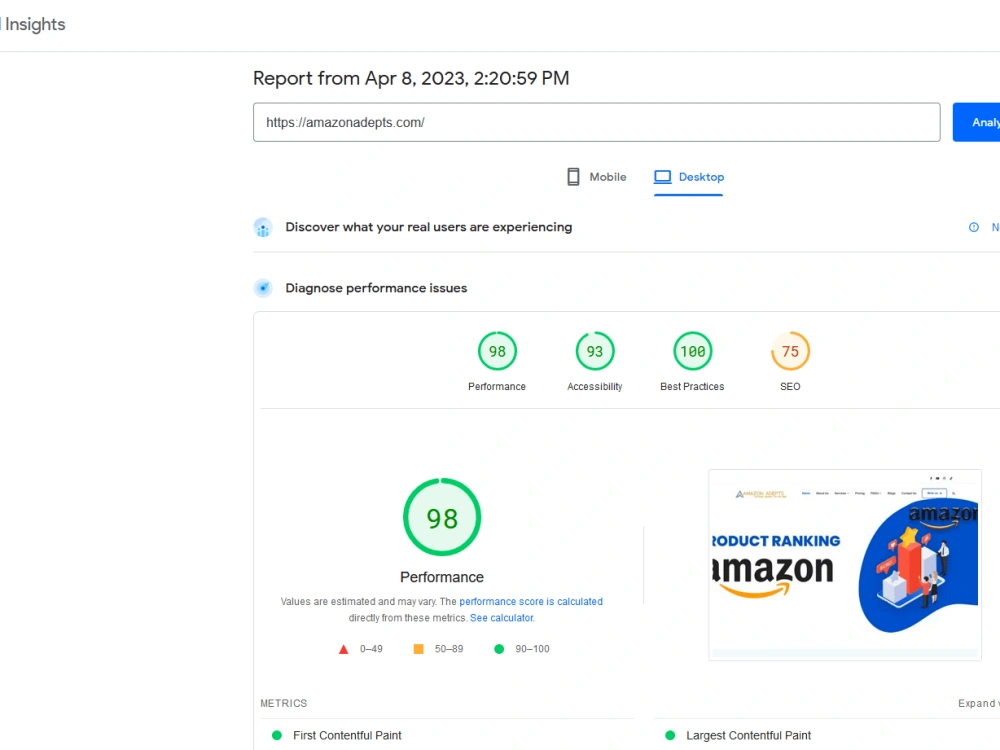The image size is (1000, 750).
Task: Click the green circle 90–100 legend icon
Action: (x=499, y=649)
